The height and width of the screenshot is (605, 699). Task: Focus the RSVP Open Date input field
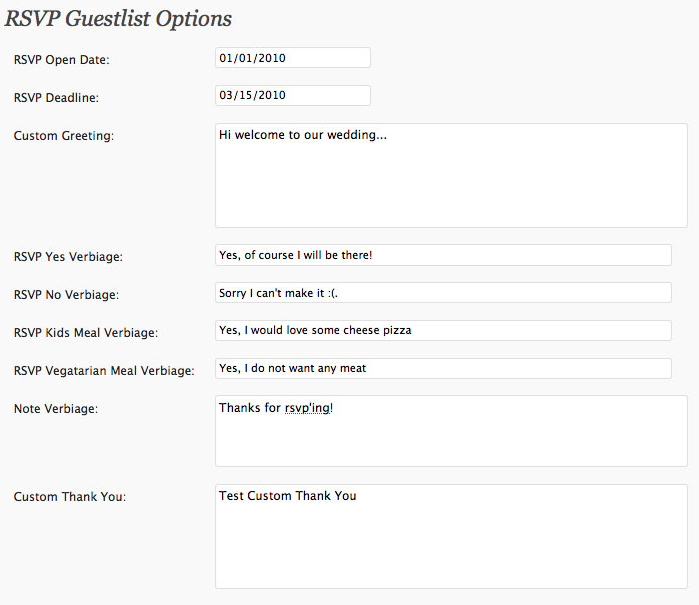(x=292, y=58)
